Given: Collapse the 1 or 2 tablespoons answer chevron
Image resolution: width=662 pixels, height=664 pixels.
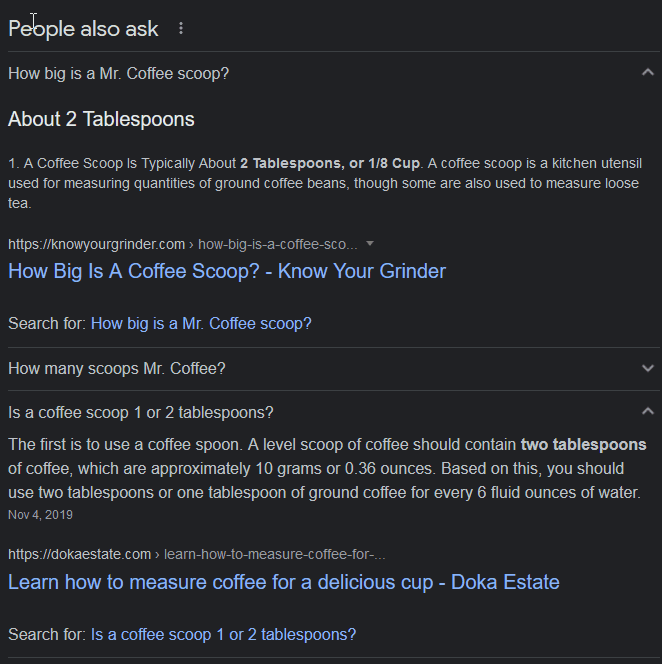Looking at the screenshot, I should (x=648, y=411).
